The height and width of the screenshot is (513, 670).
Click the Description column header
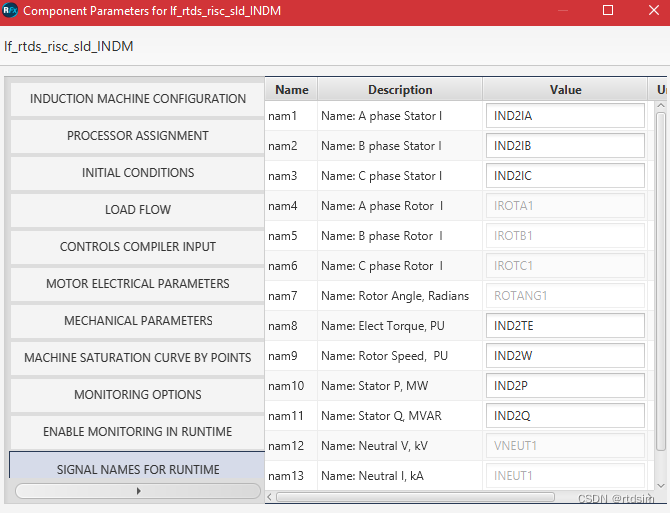click(x=400, y=90)
